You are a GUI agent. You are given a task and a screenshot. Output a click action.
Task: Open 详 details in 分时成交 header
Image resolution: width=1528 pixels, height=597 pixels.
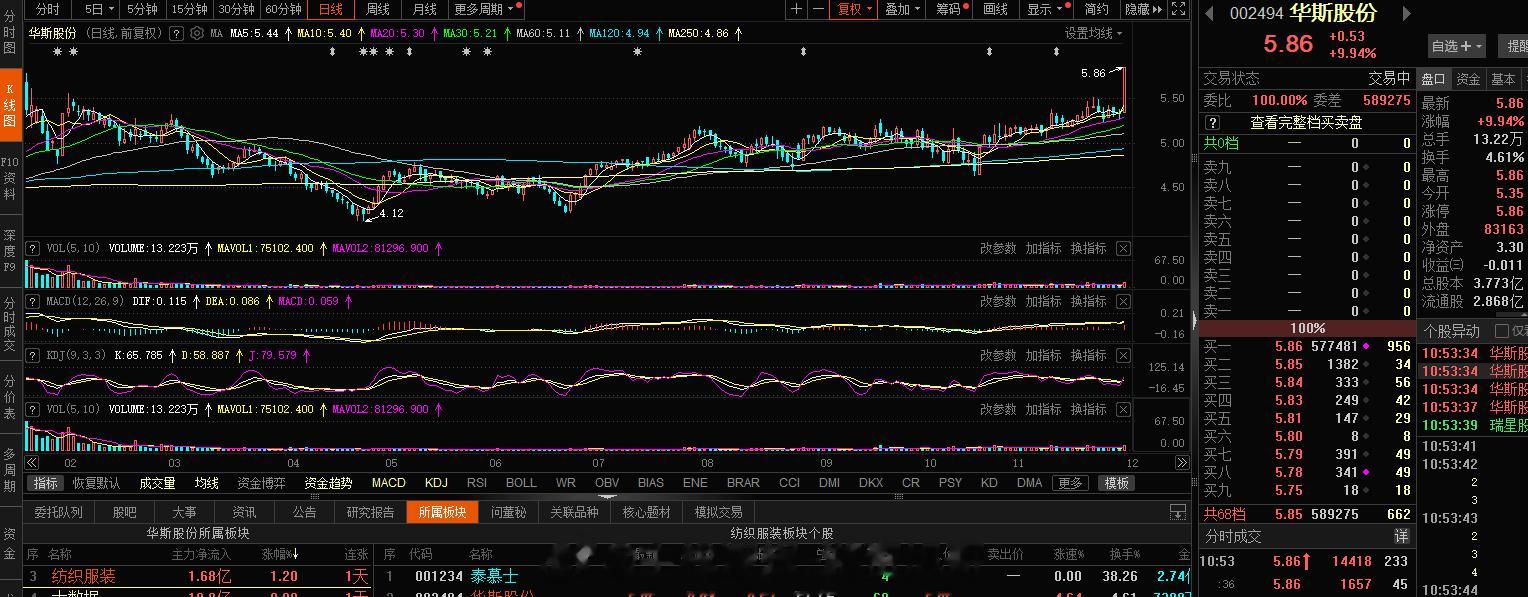point(1401,536)
